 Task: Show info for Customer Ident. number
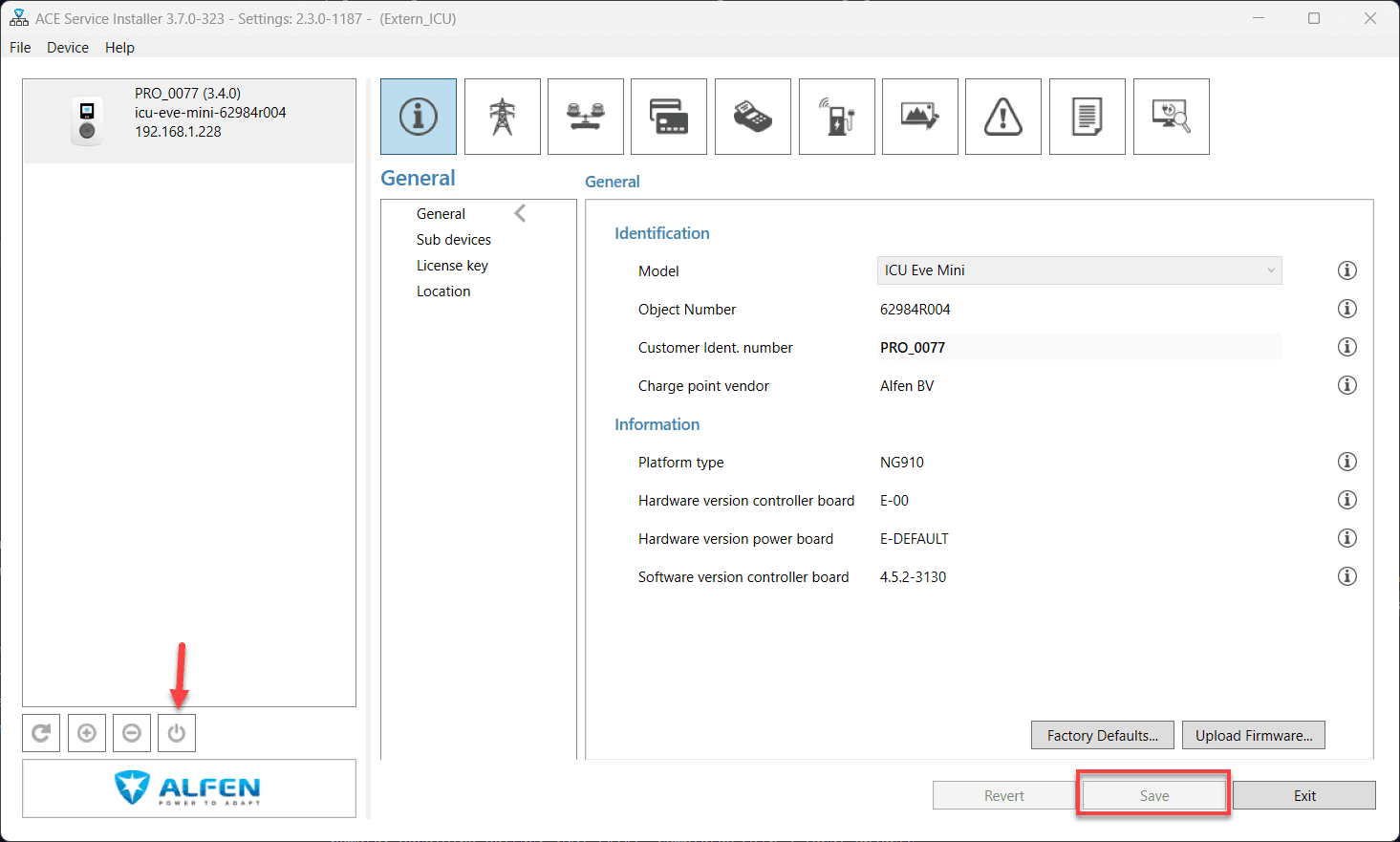1347,347
